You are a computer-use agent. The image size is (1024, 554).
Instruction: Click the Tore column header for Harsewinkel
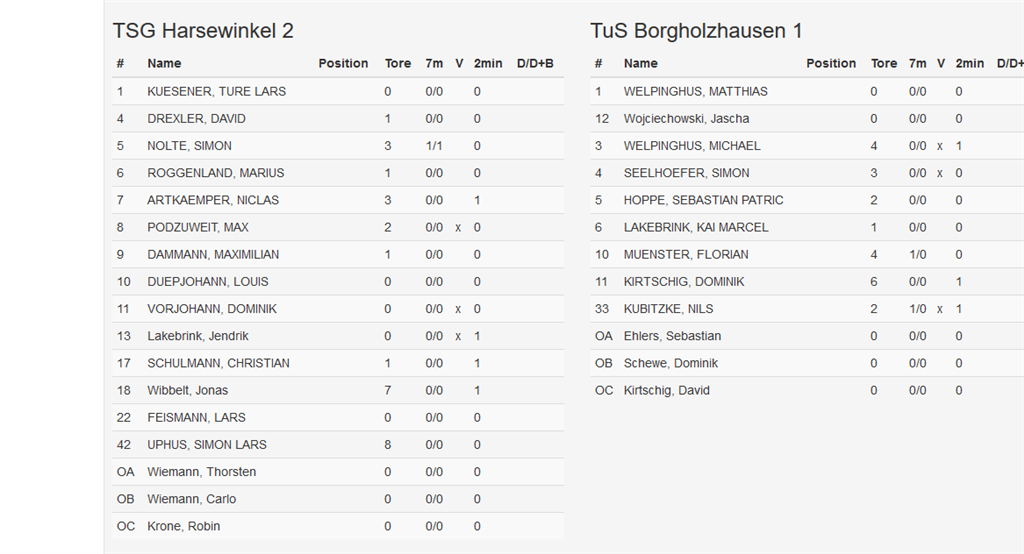click(x=398, y=63)
